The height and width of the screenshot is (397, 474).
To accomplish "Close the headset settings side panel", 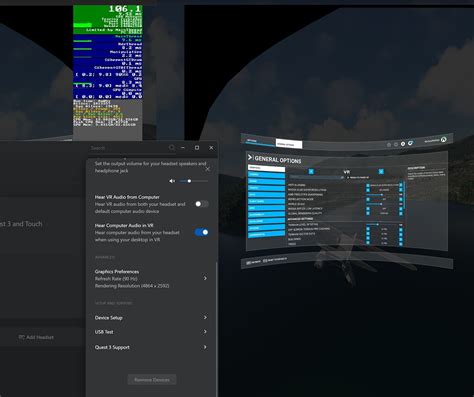I will tap(208, 169).
